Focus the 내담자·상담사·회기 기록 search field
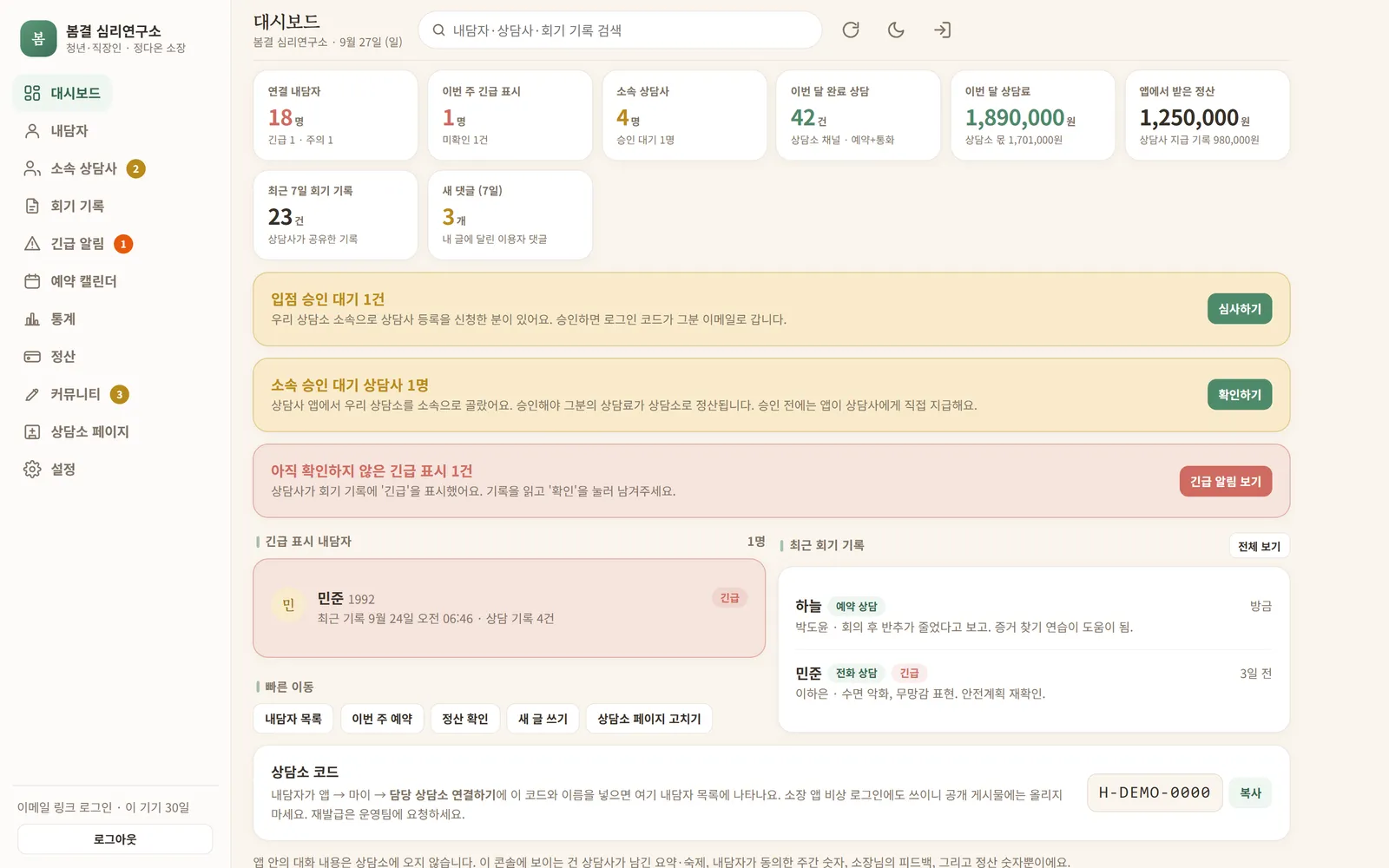The image size is (1389, 868). coord(620,30)
